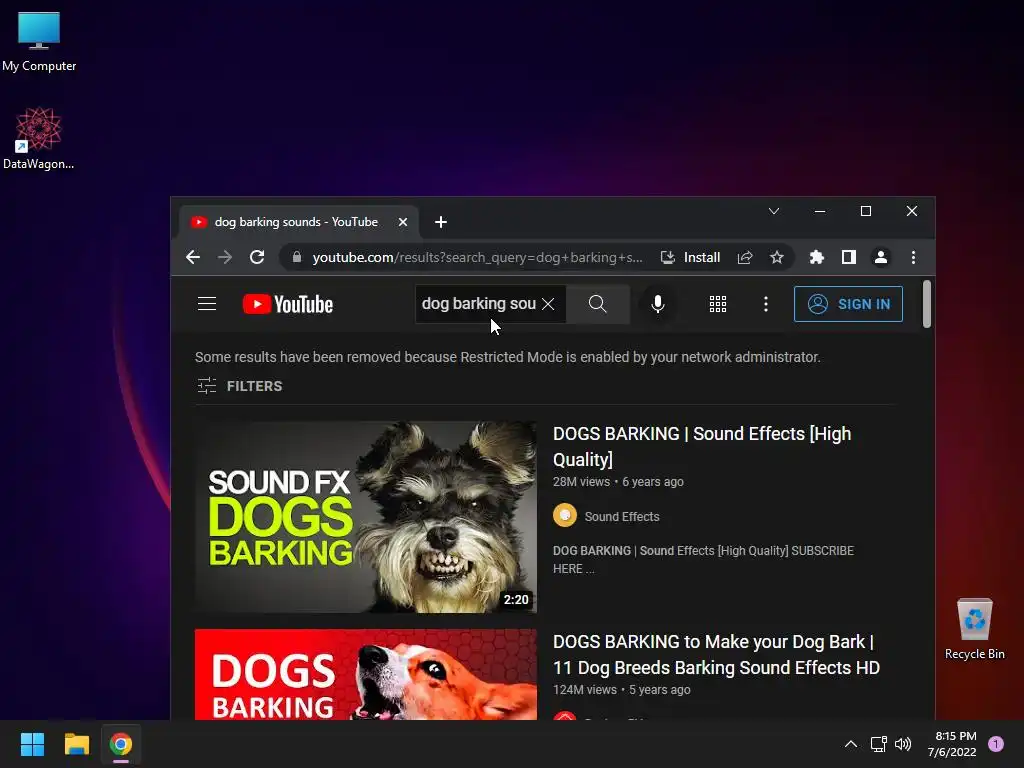Image resolution: width=1024 pixels, height=768 pixels.
Task: Clear the search box with the X
Action: (548, 304)
